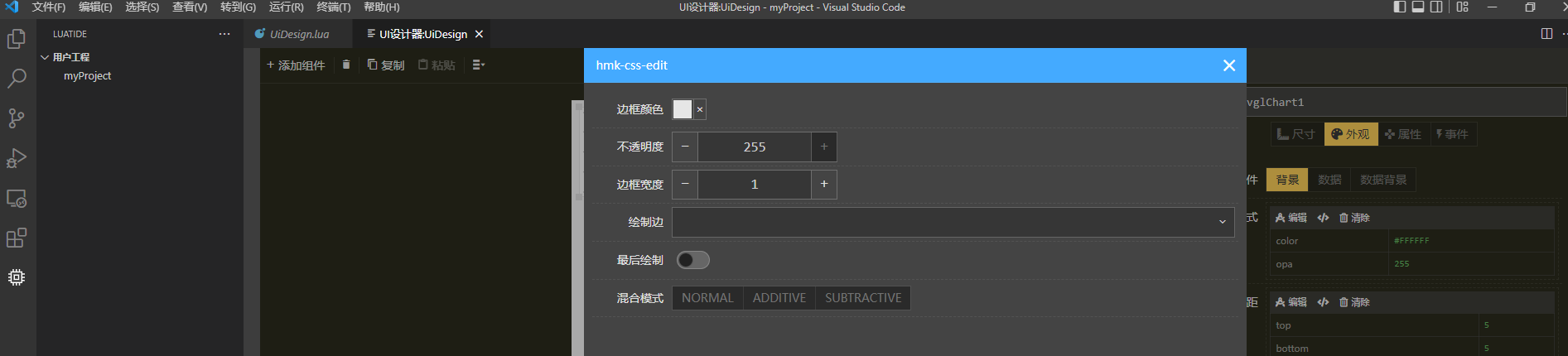Open the Explorer view in activity bar
The width and height of the screenshot is (1568, 356).
pos(17,39)
